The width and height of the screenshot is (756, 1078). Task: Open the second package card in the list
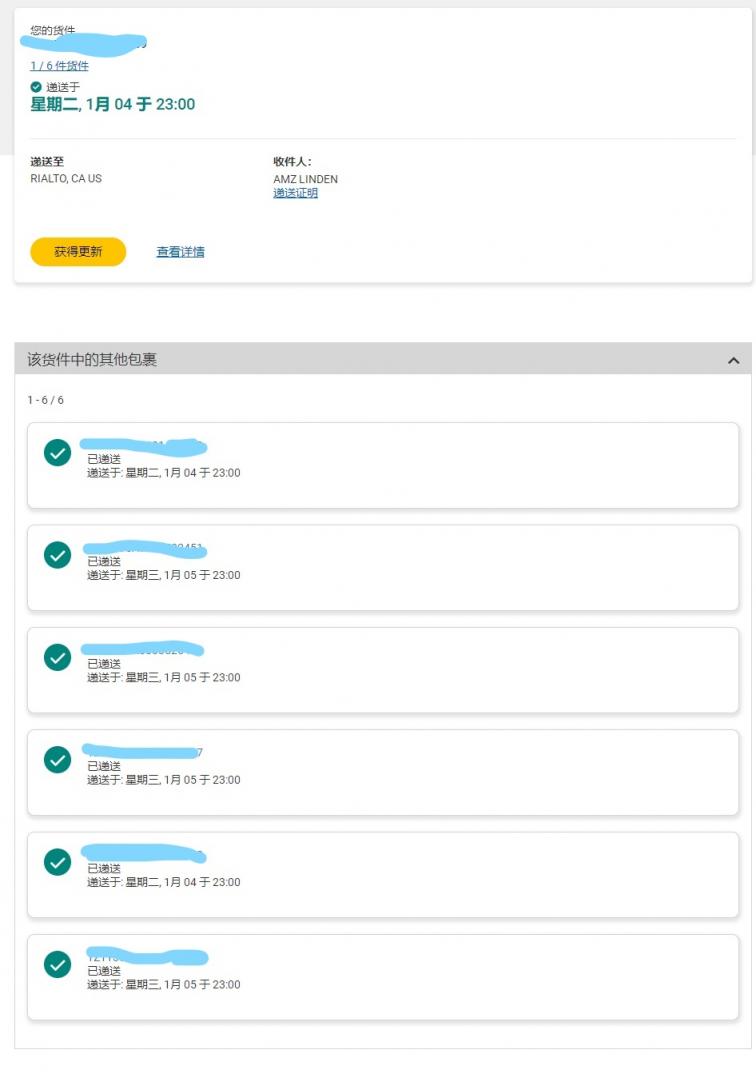[383, 568]
